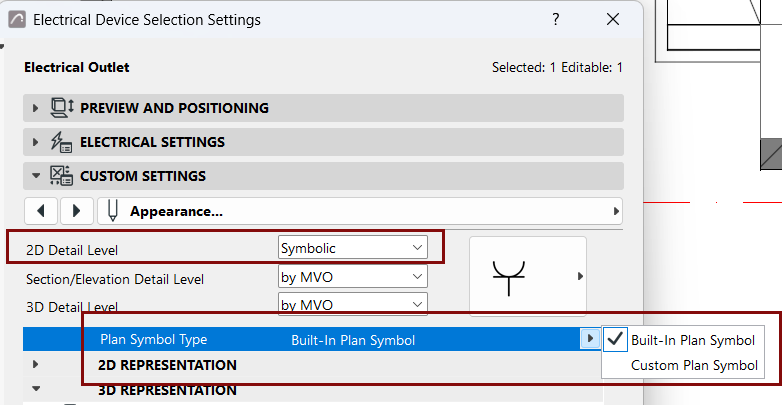Screen dimensions: 782x405
Task: Select the Plan Symbol Type row
Action: pyautogui.click(x=312, y=339)
